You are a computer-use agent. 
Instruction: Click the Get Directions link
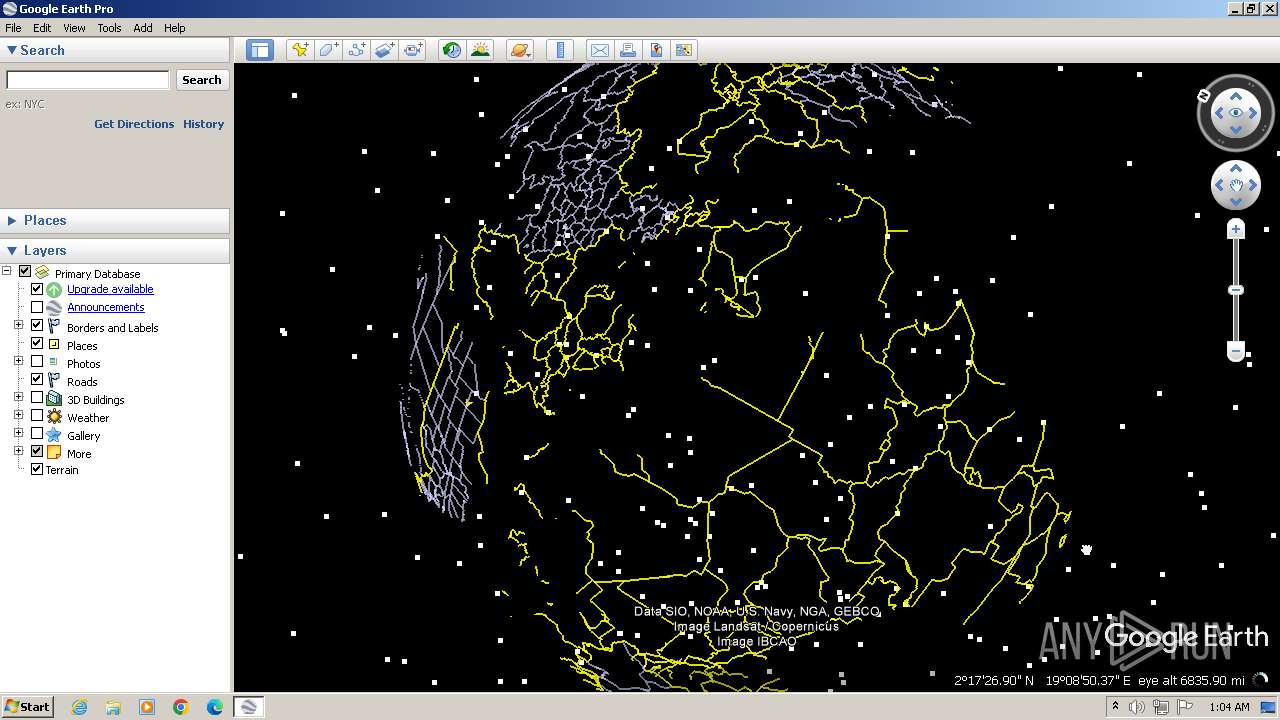[134, 124]
